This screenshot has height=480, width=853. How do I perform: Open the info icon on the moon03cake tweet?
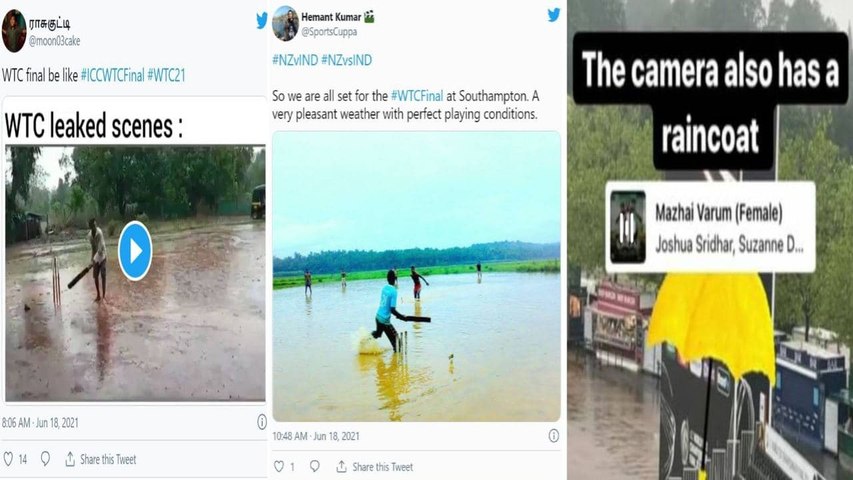pyautogui.click(x=262, y=423)
